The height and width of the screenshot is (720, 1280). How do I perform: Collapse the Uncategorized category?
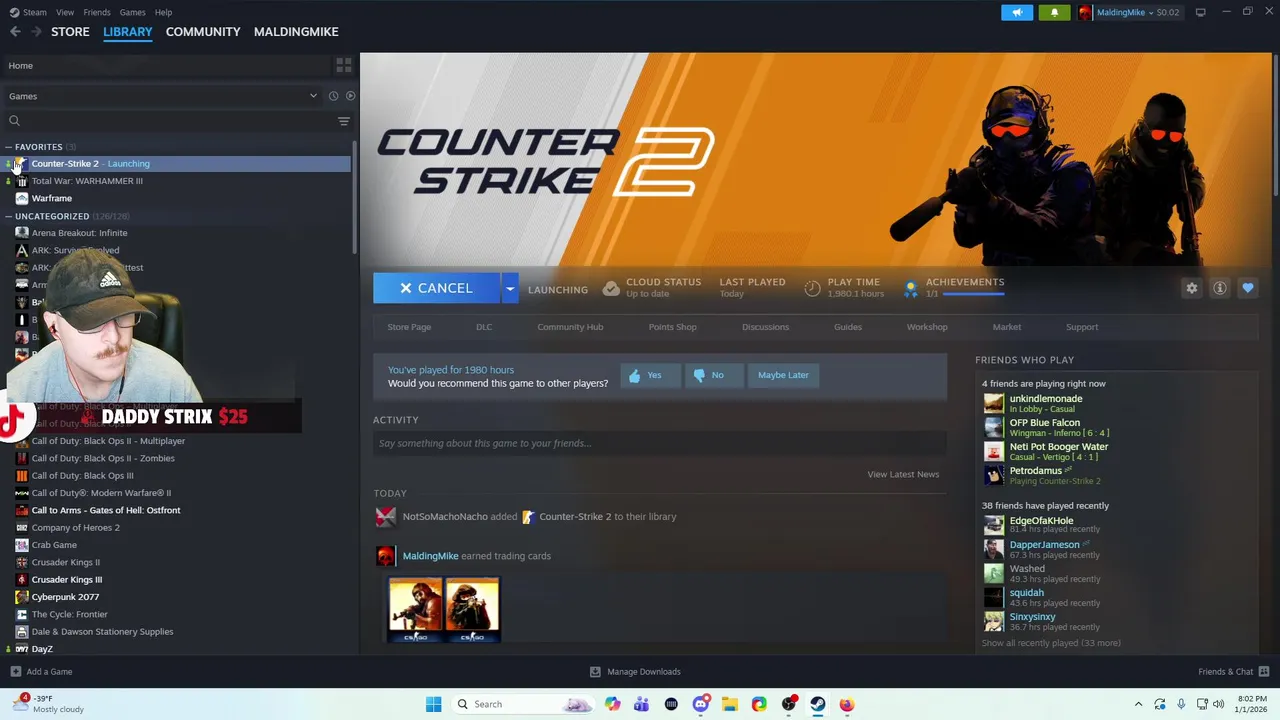pyautogui.click(x=8, y=216)
